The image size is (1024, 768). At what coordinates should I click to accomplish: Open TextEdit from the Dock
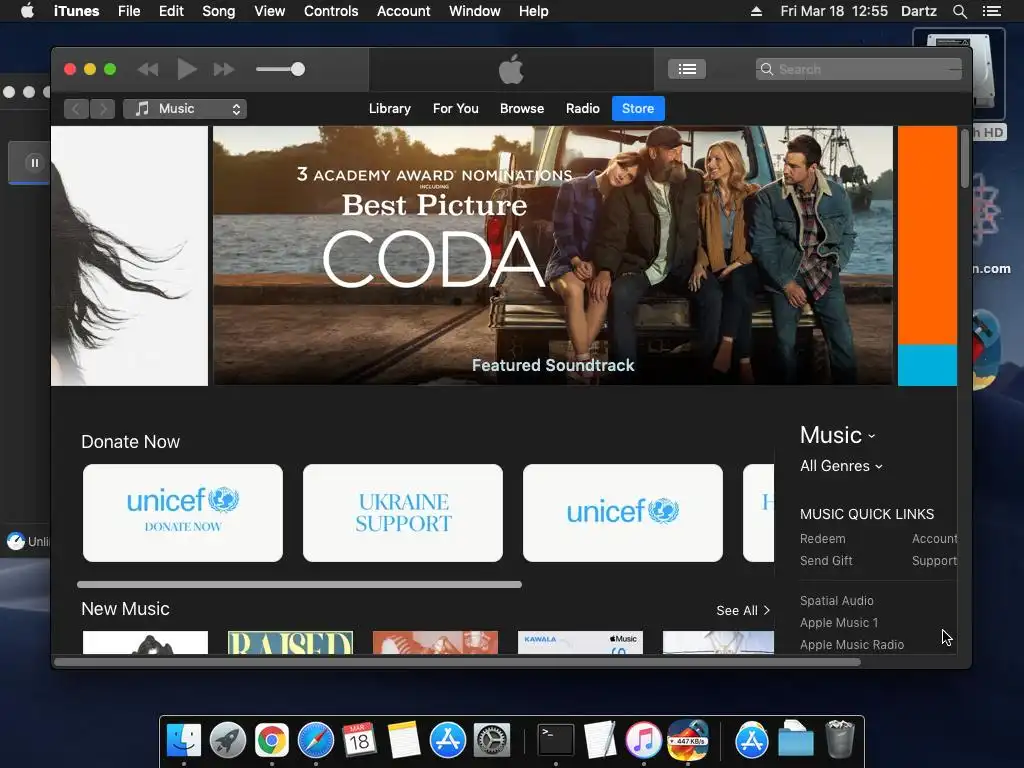pyautogui.click(x=600, y=741)
